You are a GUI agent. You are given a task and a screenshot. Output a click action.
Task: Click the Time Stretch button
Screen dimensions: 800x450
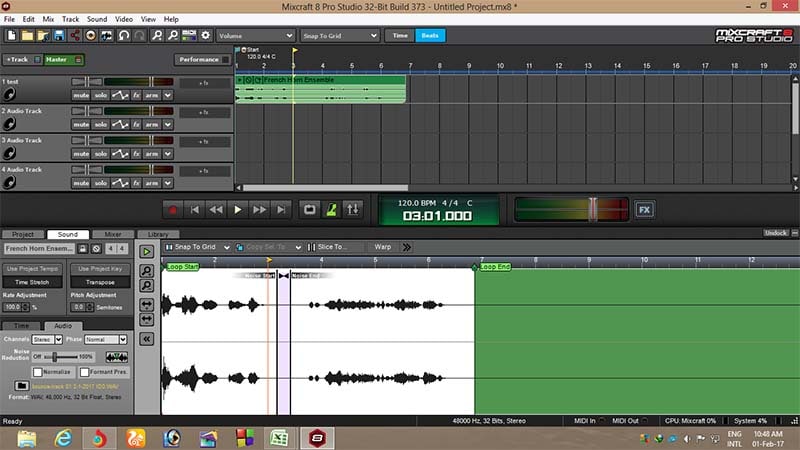(32, 282)
